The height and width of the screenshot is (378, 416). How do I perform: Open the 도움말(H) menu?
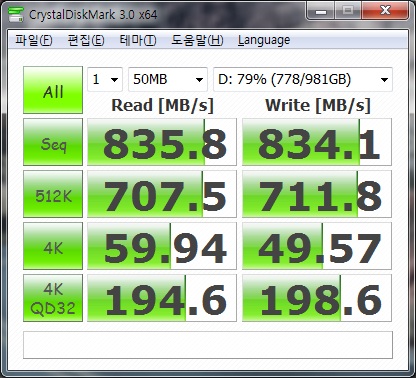pos(197,40)
